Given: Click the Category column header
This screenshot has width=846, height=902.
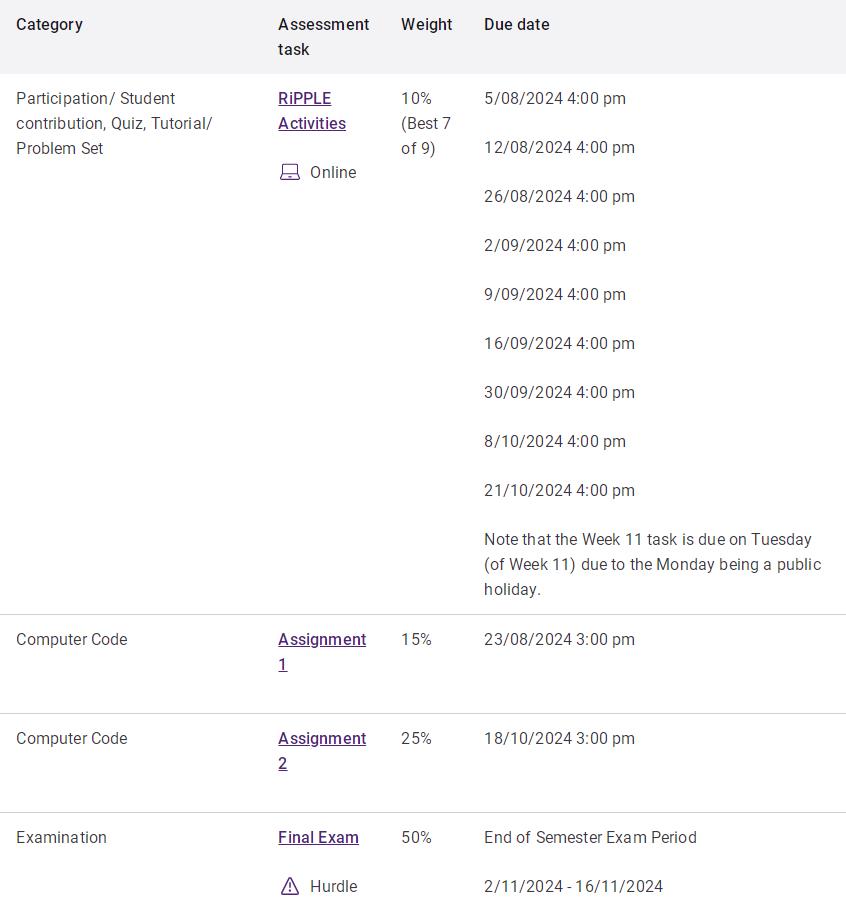Looking at the screenshot, I should [49, 24].
